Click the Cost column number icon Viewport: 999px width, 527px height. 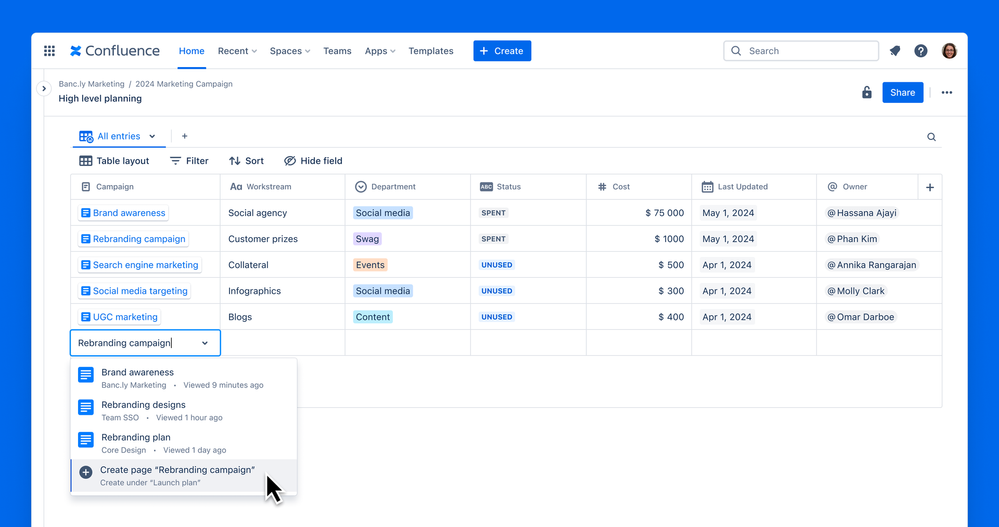pos(602,187)
